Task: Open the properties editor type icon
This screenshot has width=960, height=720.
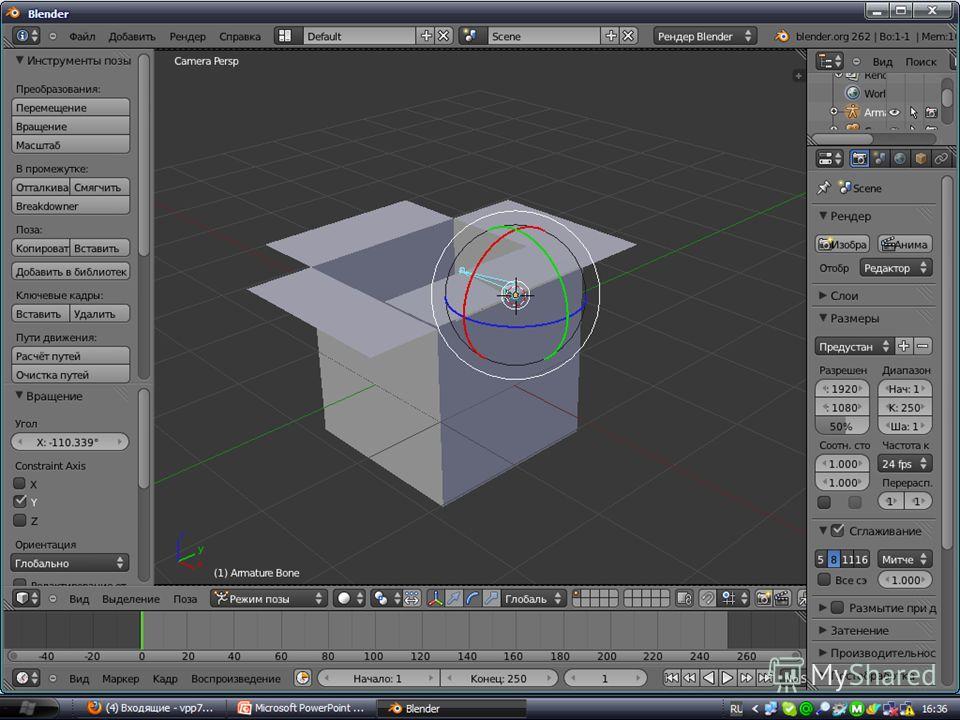Action: [830, 159]
